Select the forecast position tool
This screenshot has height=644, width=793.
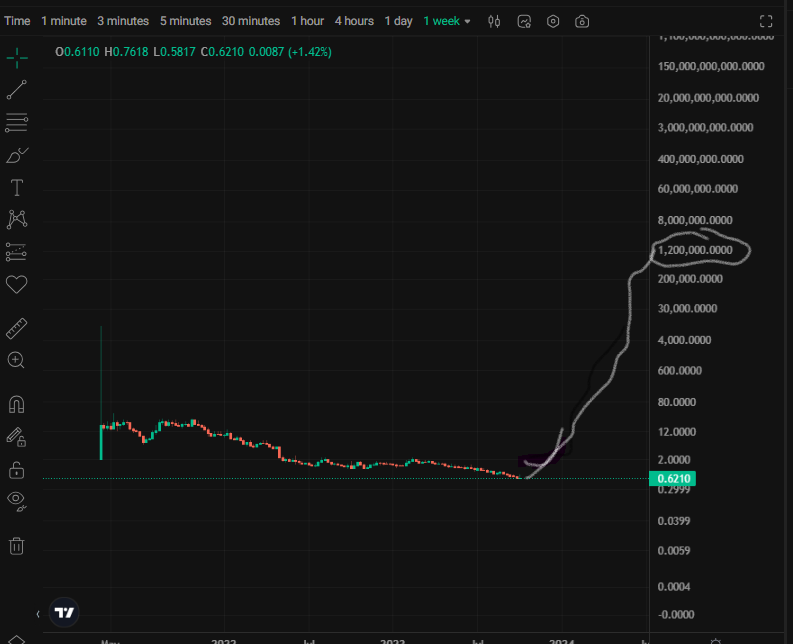[16, 252]
